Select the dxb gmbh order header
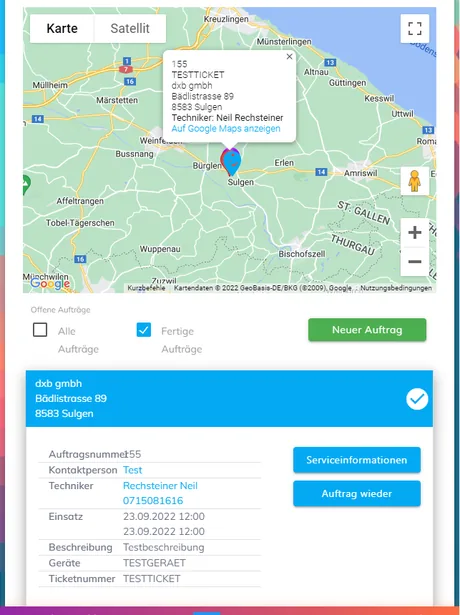 (229, 398)
